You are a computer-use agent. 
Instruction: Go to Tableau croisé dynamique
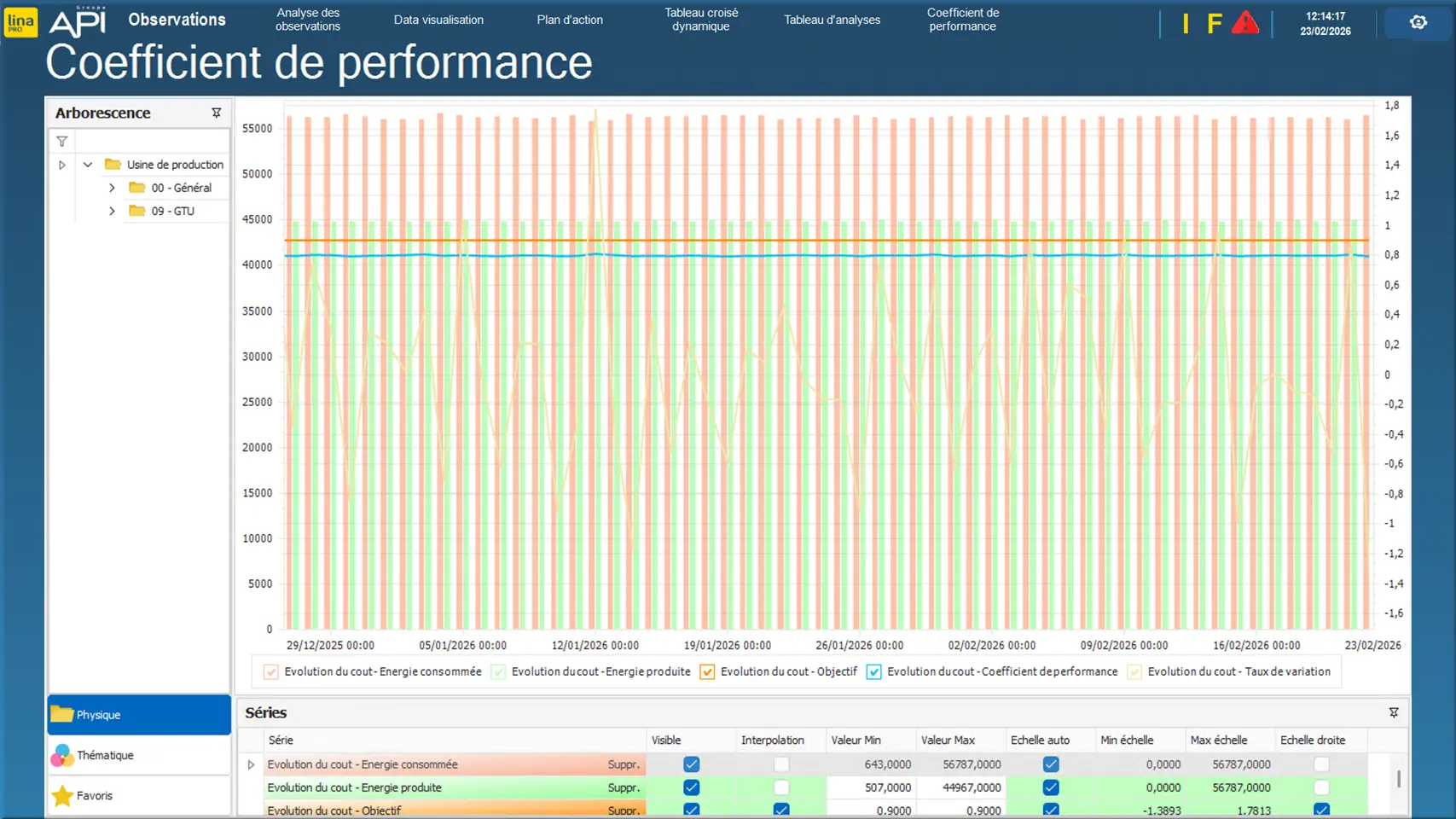pos(701,20)
